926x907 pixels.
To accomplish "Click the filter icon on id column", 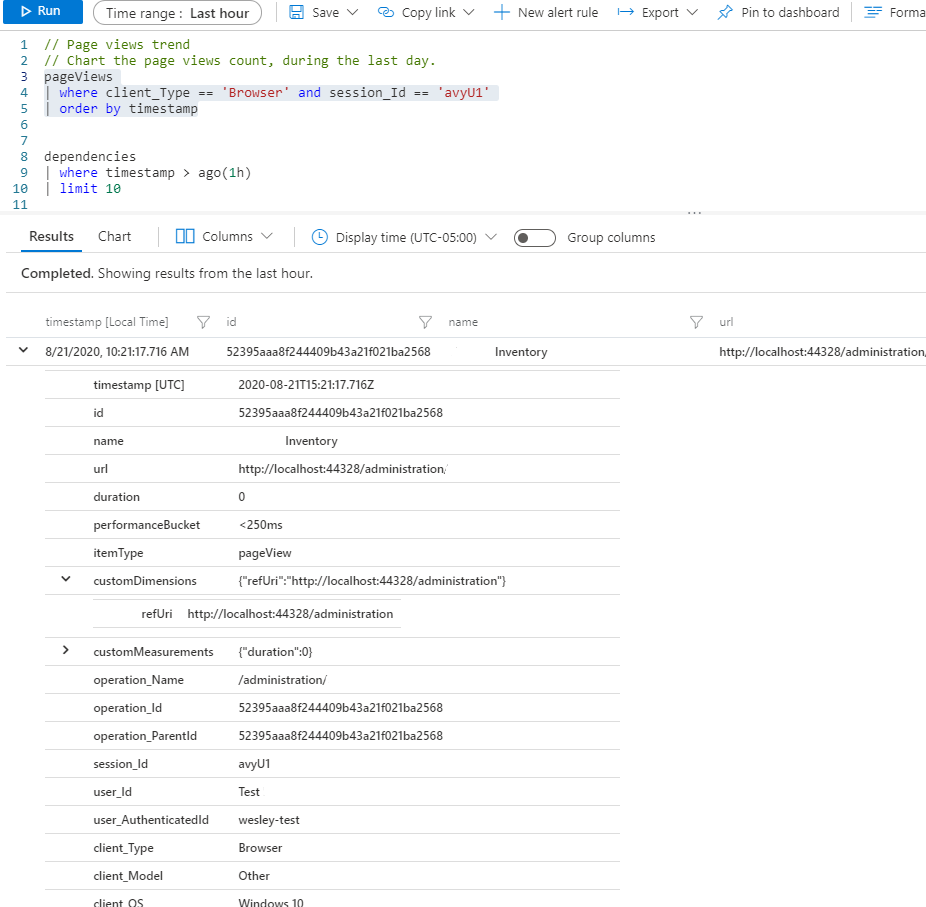I will coord(425,321).
